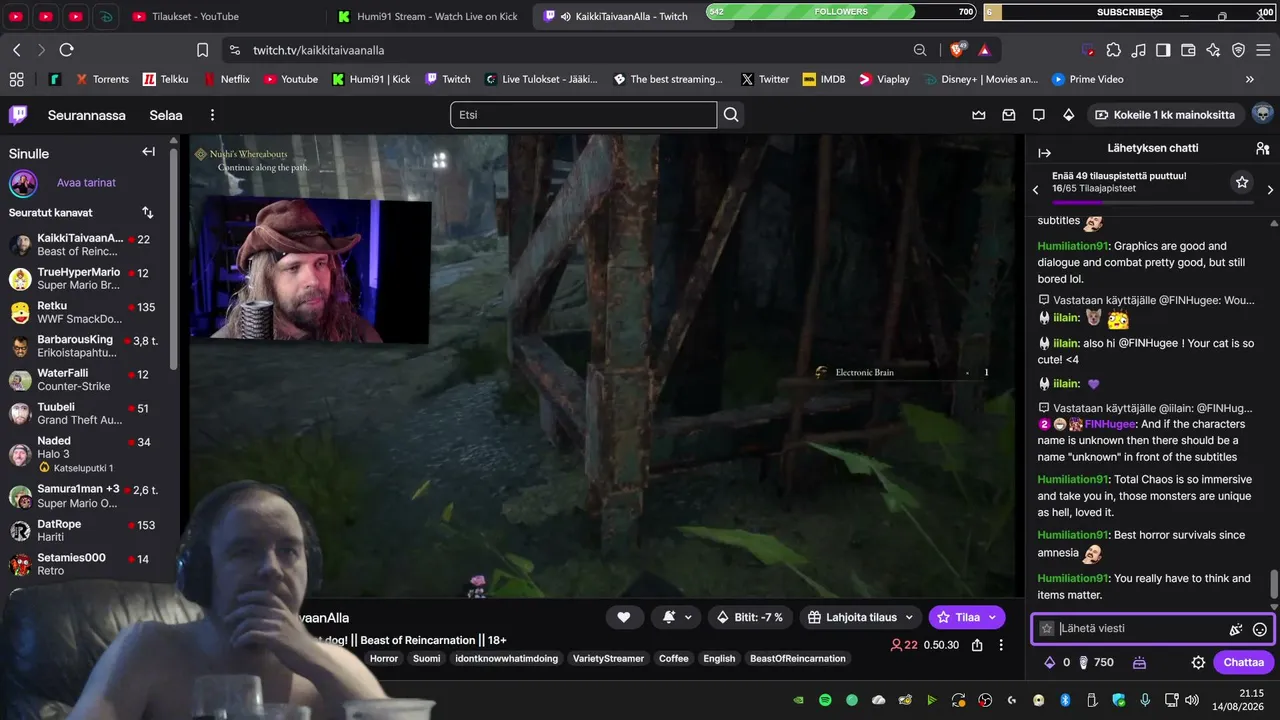Collapse the Sinulle sidebar
Screen dimensions: 1280x720
click(x=148, y=152)
